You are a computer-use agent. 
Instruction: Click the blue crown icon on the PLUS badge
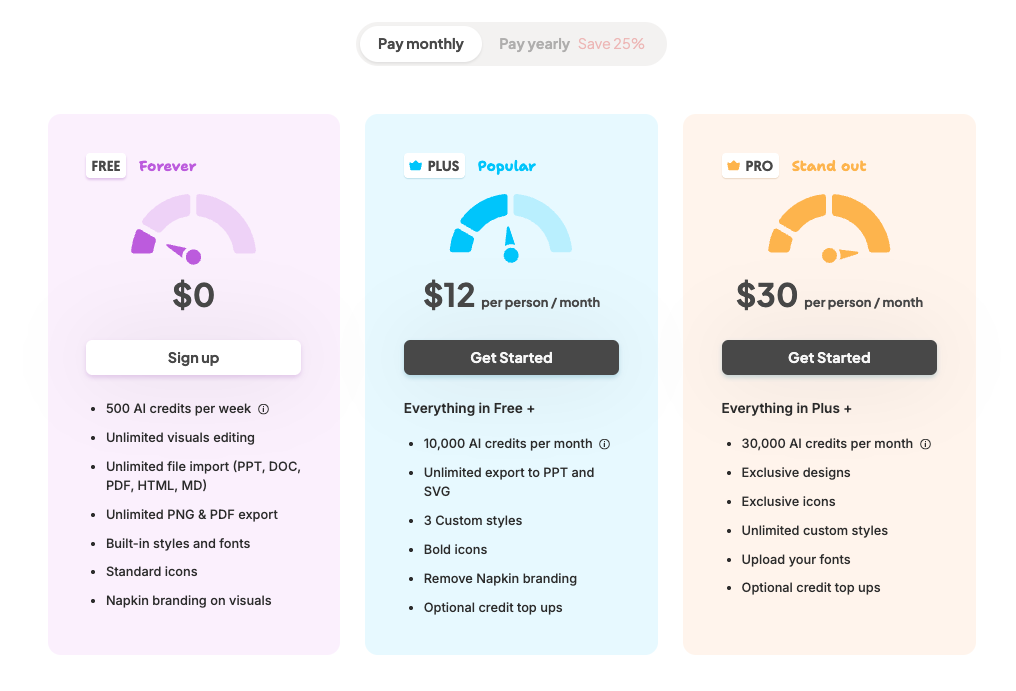click(416, 166)
